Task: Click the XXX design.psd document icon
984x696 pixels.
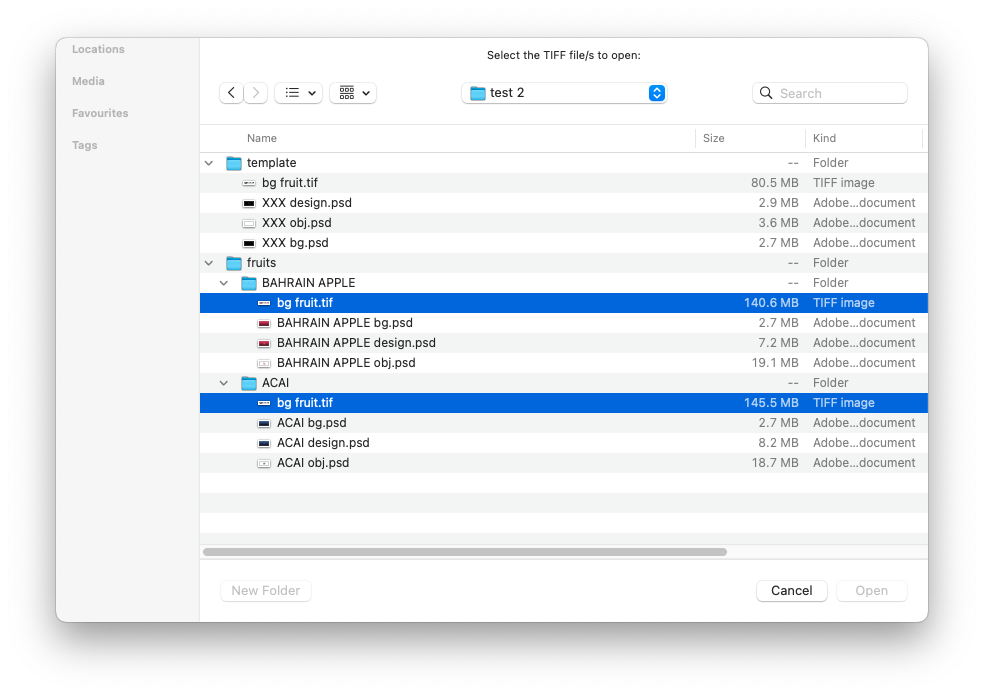Action: tap(248, 202)
